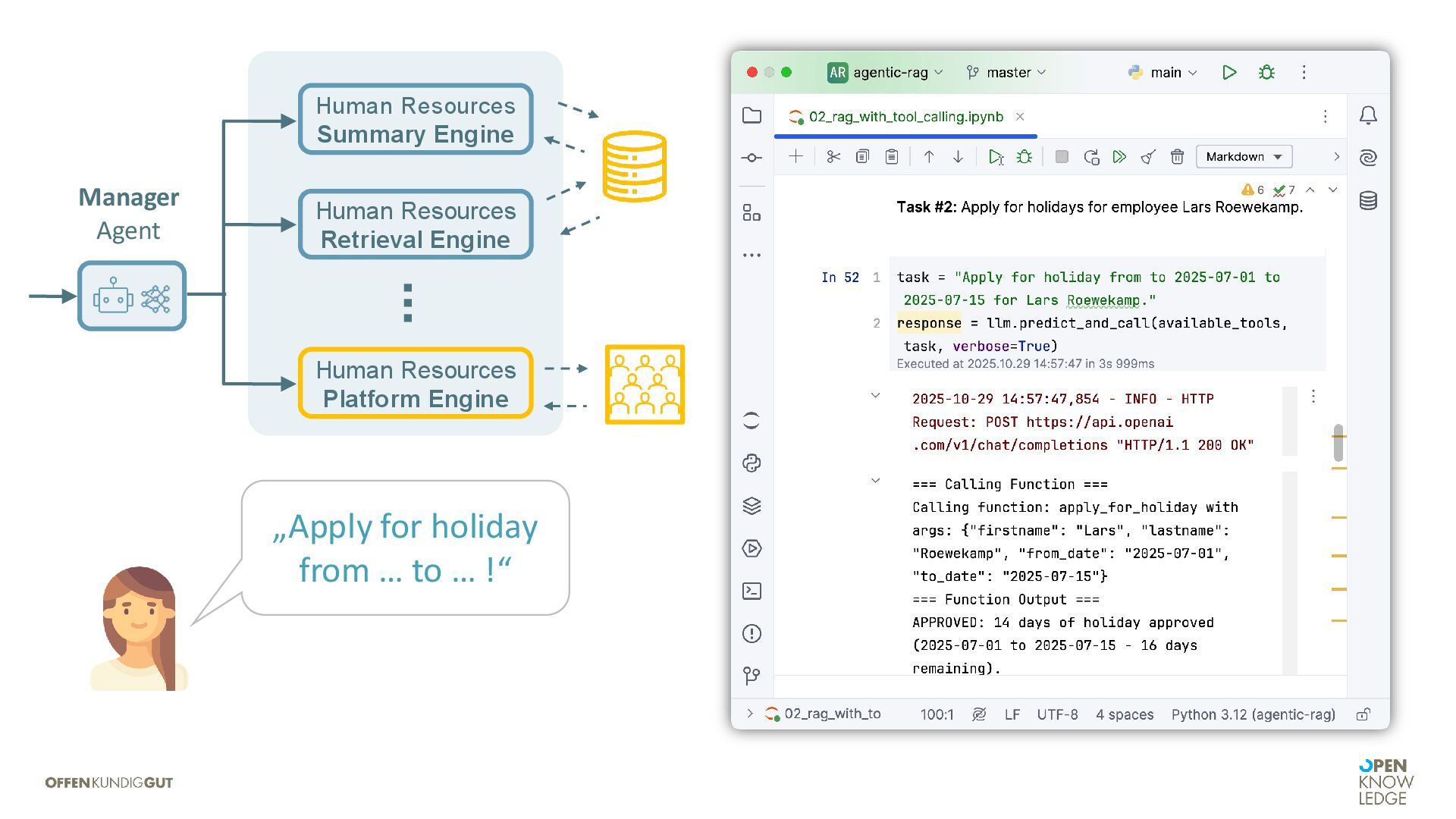Viewport: 1456px width, 819px height.
Task: Delete cell with trash icon
Action: pyautogui.click(x=1177, y=157)
